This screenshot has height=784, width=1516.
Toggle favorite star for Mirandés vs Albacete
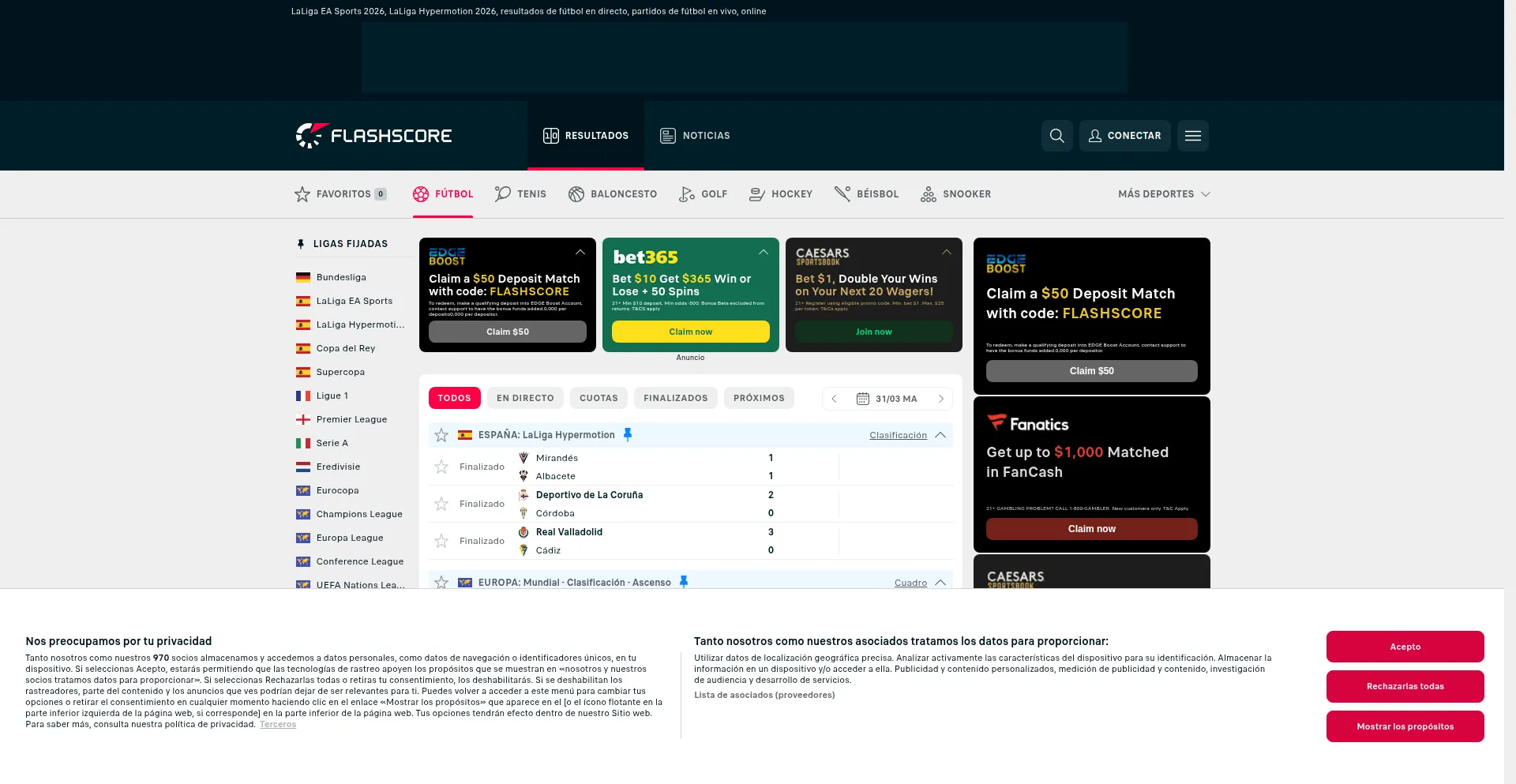pos(441,467)
